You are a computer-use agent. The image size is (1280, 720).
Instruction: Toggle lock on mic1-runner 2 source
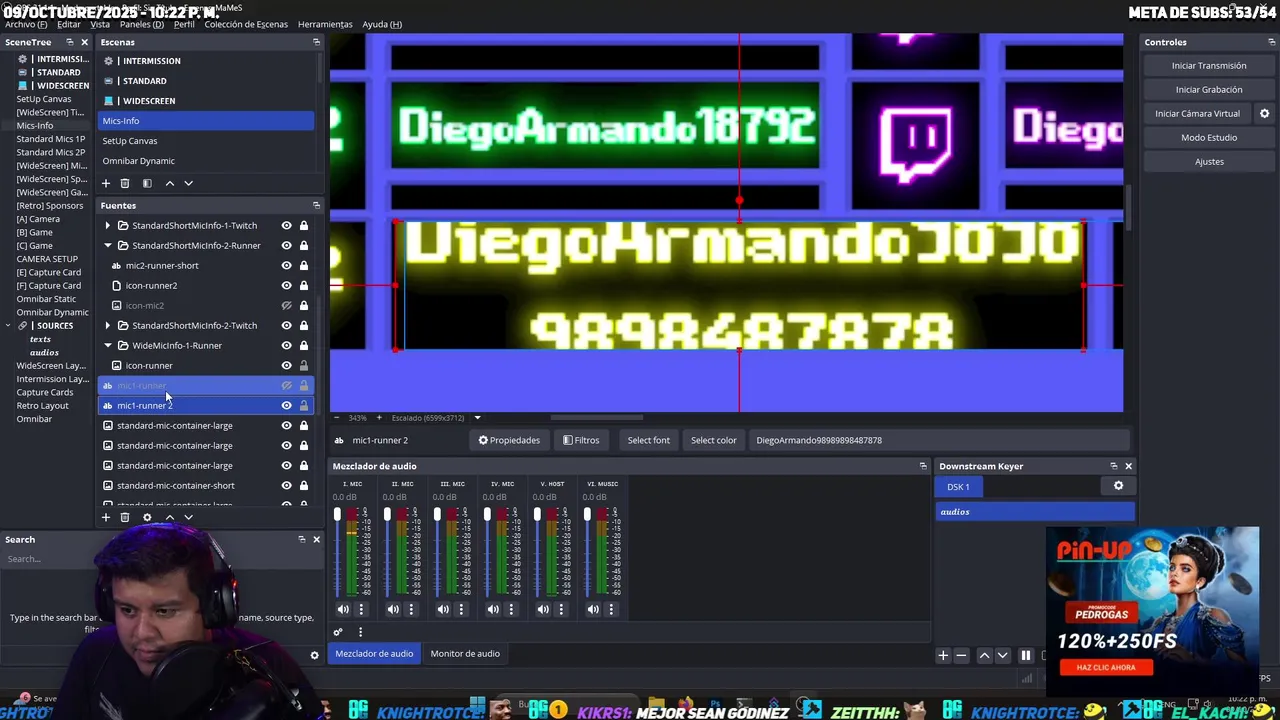coord(304,406)
